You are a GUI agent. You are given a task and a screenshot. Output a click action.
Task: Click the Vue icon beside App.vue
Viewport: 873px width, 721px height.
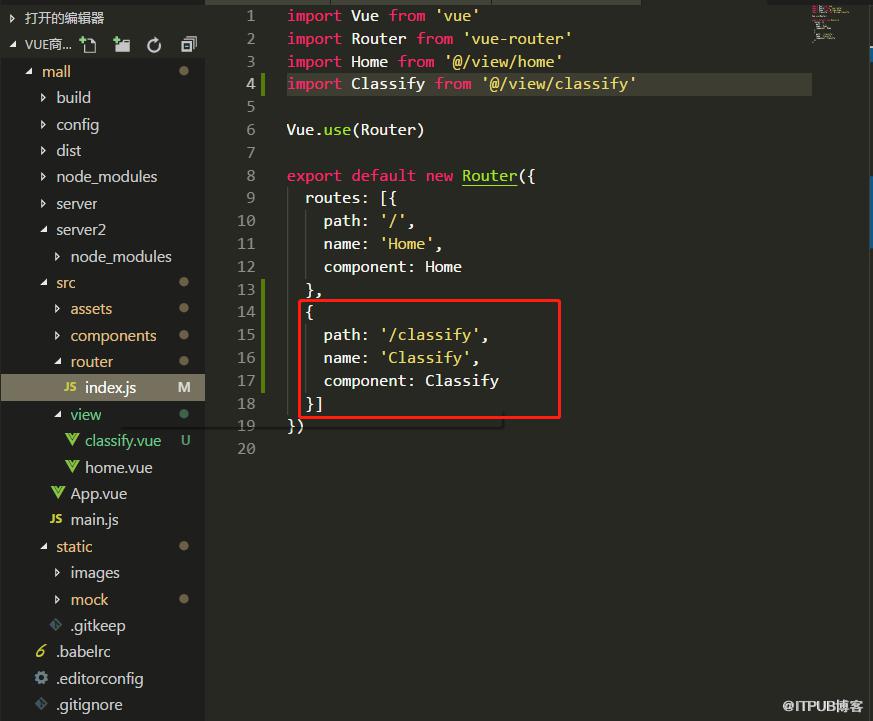(x=58, y=493)
